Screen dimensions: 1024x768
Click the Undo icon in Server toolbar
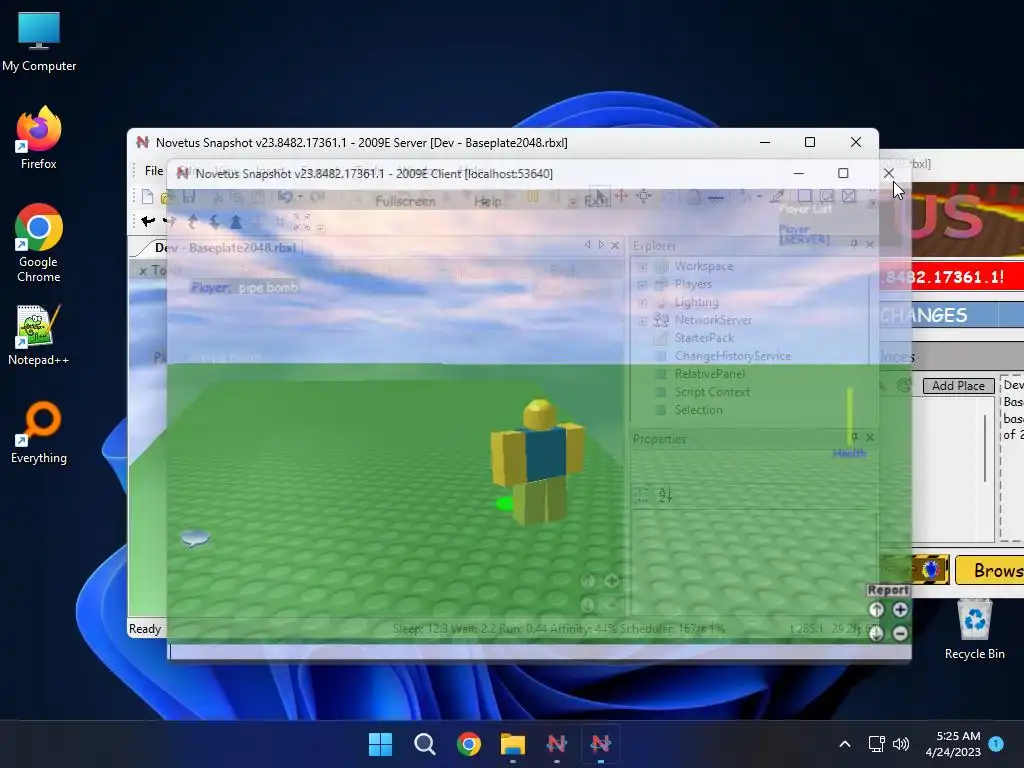coord(285,196)
